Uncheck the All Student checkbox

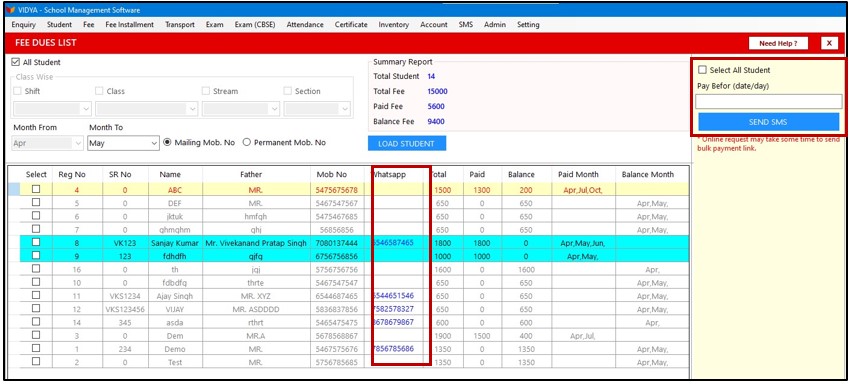[16, 62]
